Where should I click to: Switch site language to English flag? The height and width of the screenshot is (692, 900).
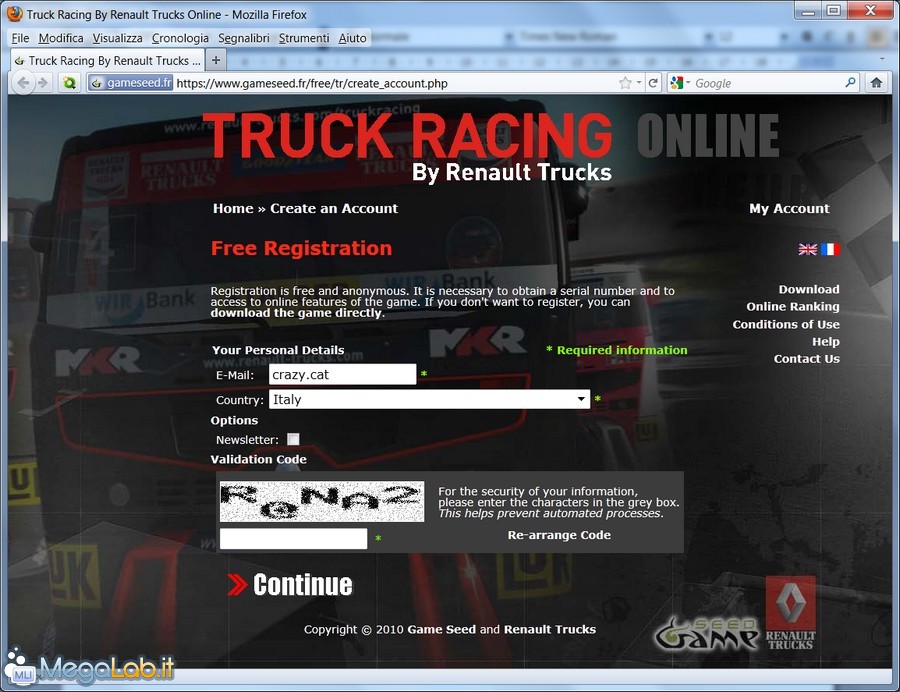tap(808, 249)
